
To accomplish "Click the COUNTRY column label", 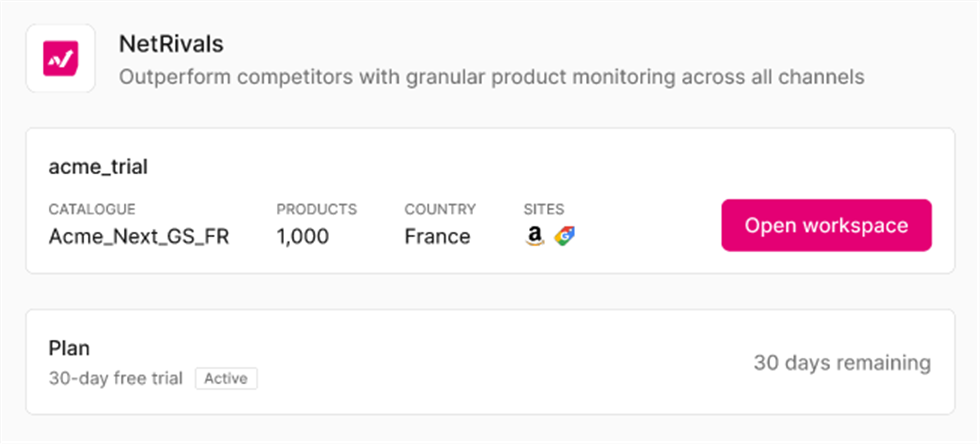I will tap(440, 210).
